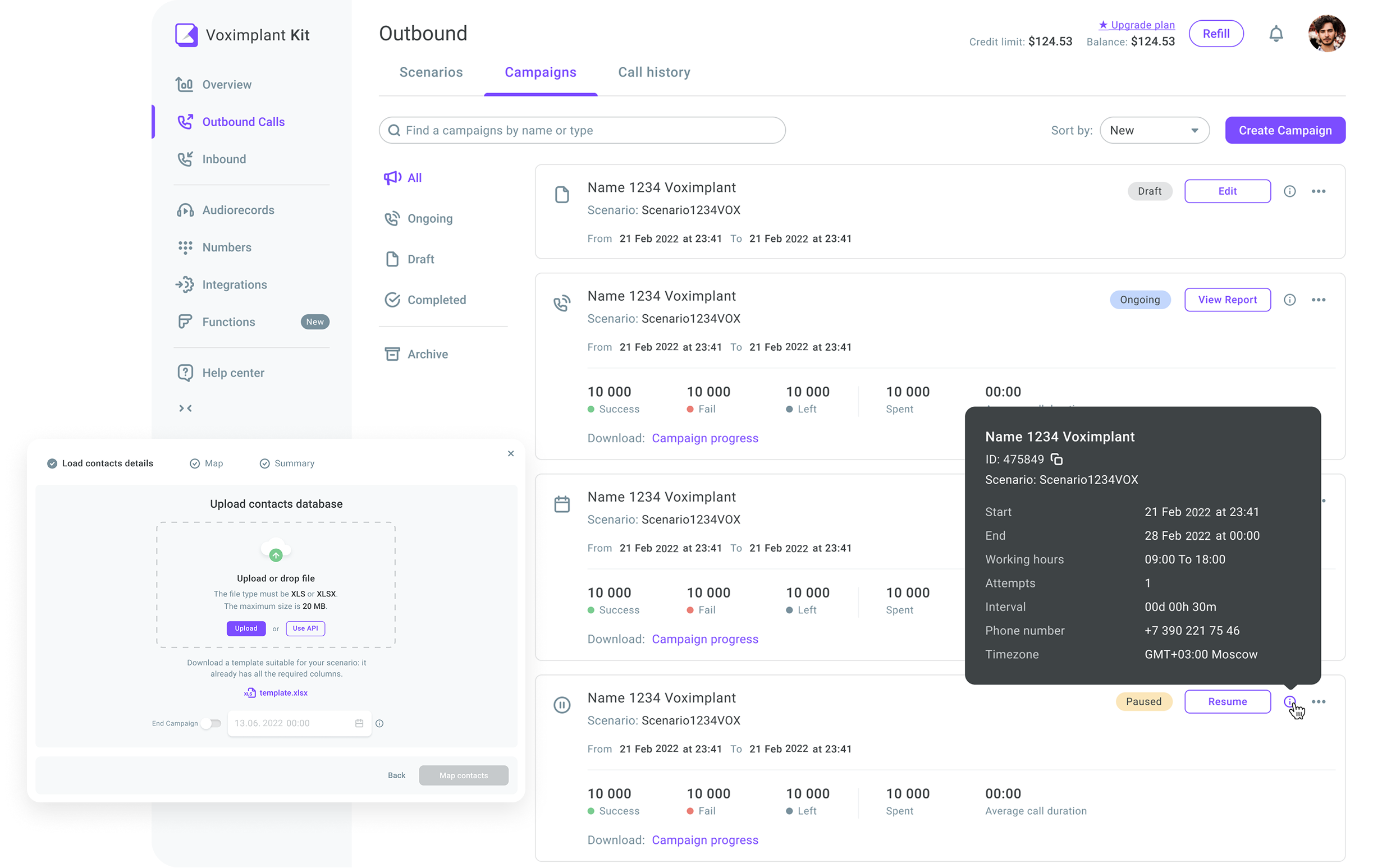Viewport: 1373px width, 868px height.
Task: Open the notifications bell
Action: pos(1275,34)
